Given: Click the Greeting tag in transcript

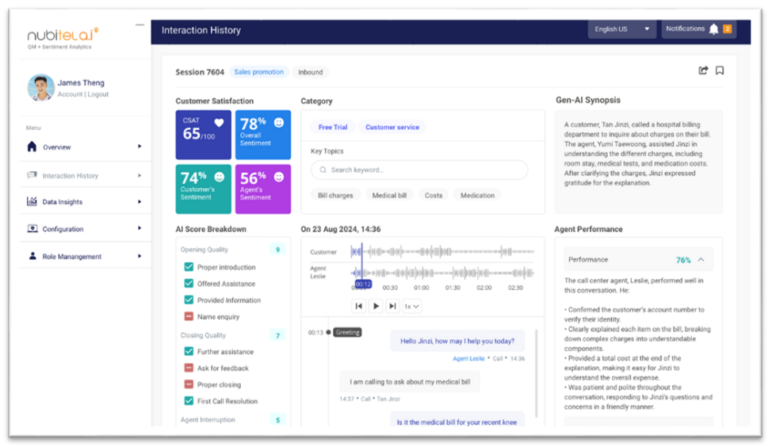Looking at the screenshot, I should click(348, 332).
